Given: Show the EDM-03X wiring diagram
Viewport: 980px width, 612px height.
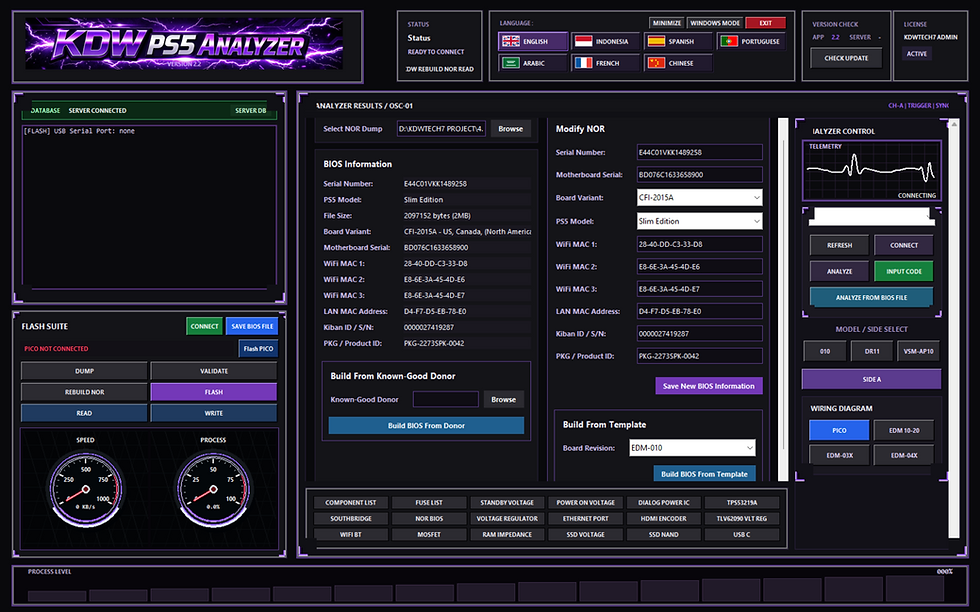Looking at the screenshot, I should pyautogui.click(x=839, y=455).
